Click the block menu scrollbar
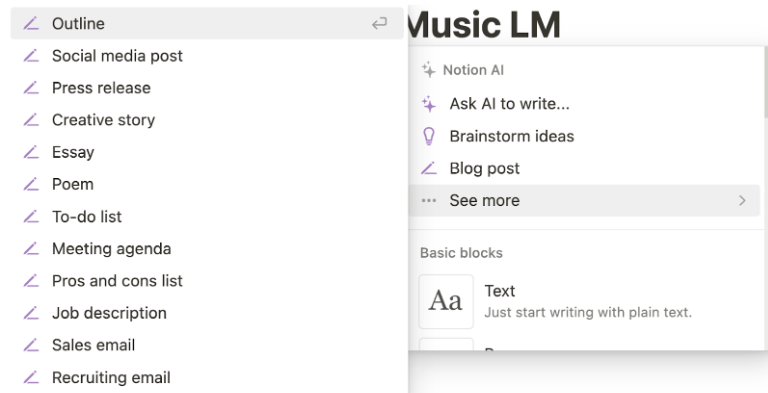This screenshot has width=768, height=393. pos(765,82)
